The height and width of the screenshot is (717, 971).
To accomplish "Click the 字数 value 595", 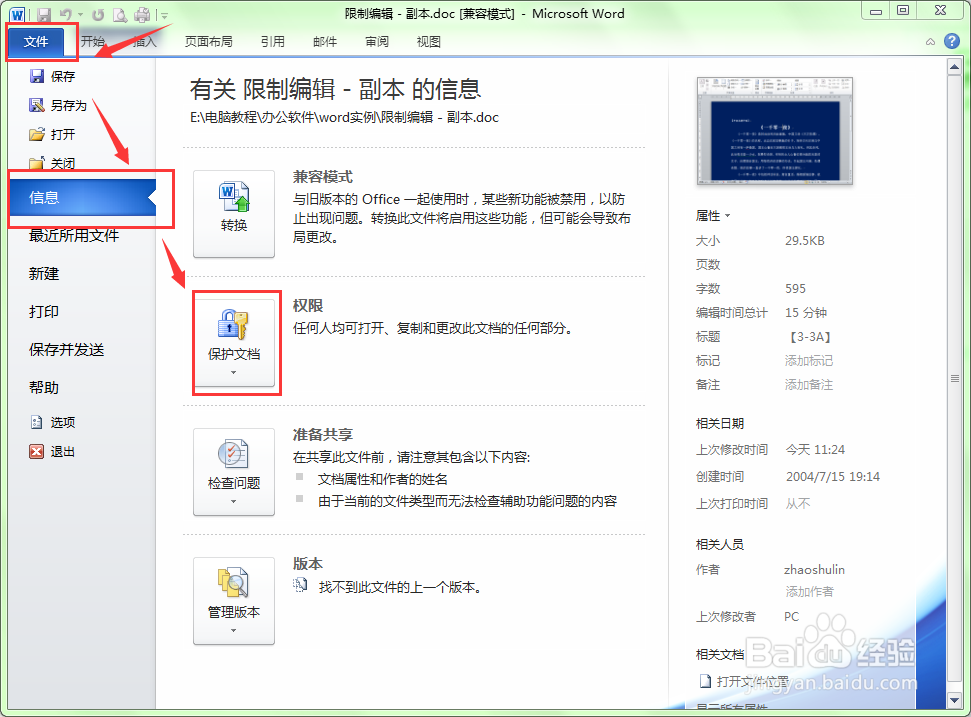I will (795, 289).
